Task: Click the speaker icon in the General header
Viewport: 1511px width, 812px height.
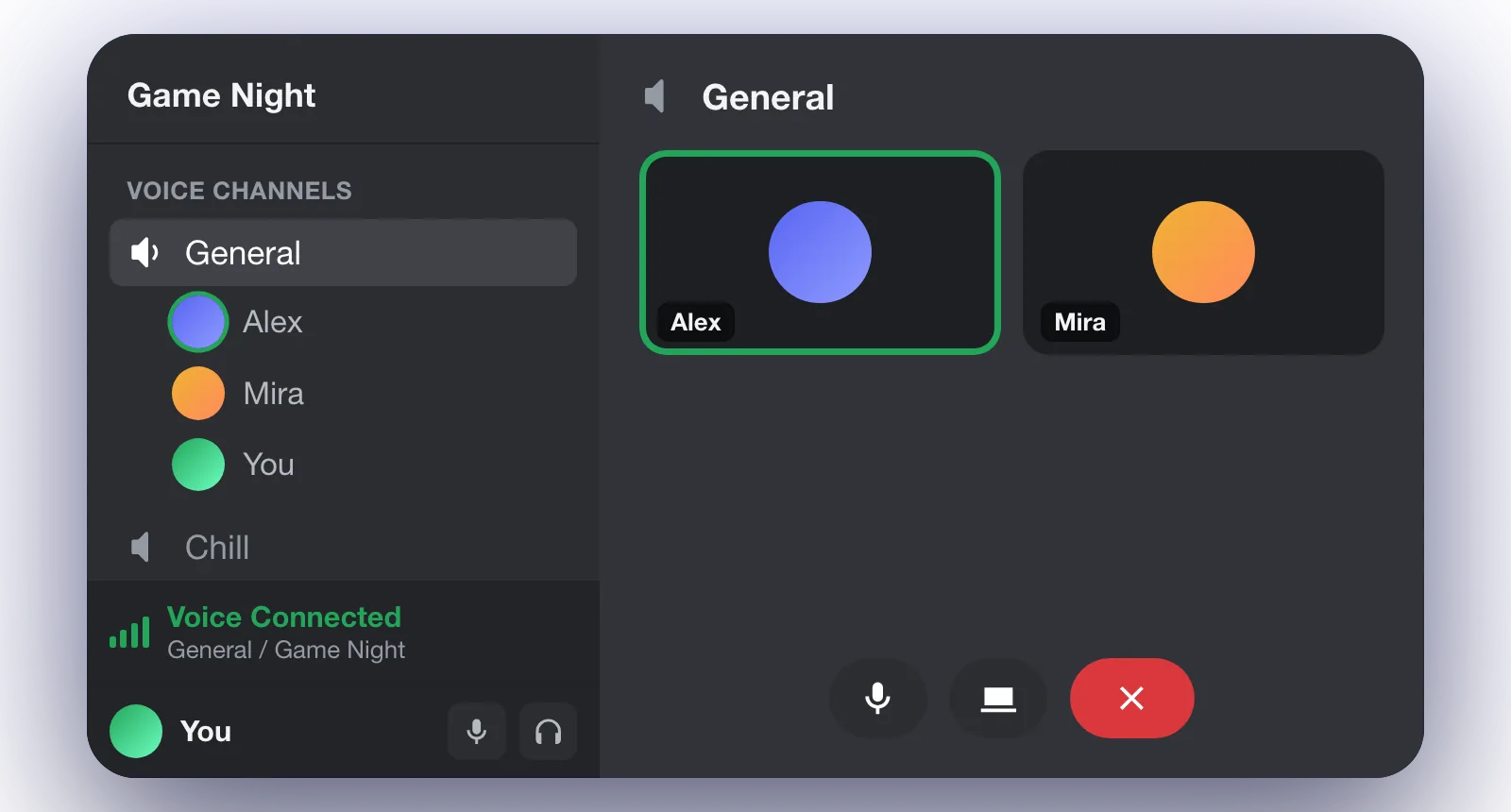Action: [654, 96]
